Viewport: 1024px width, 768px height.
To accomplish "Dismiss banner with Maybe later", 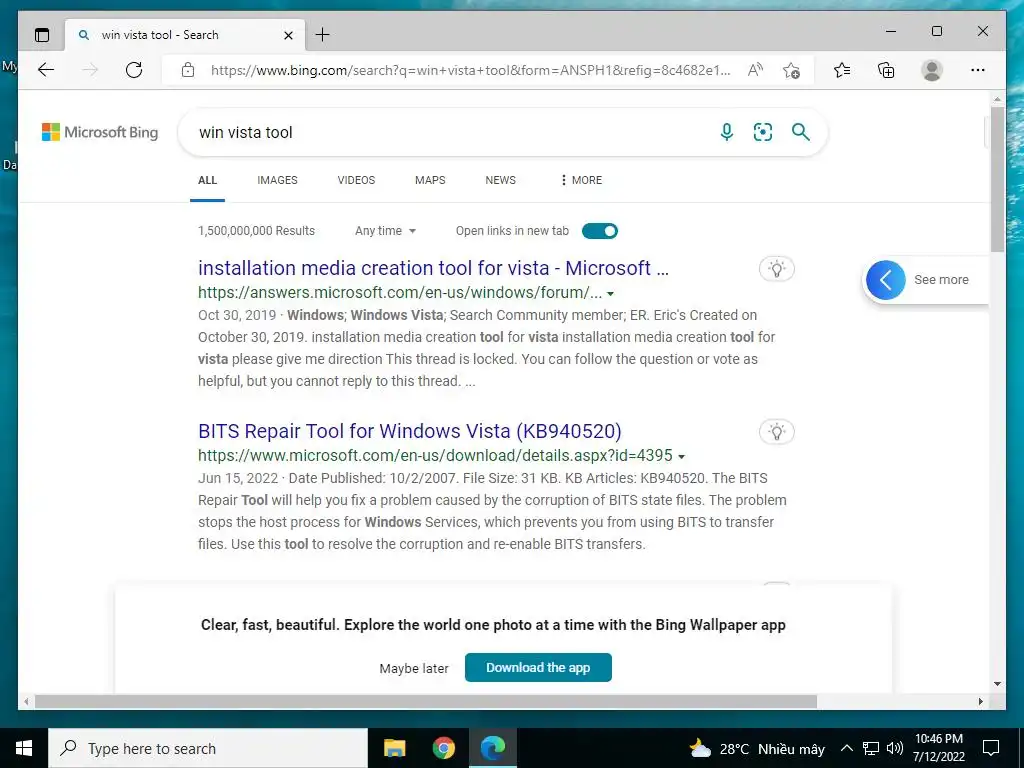I will click(414, 669).
